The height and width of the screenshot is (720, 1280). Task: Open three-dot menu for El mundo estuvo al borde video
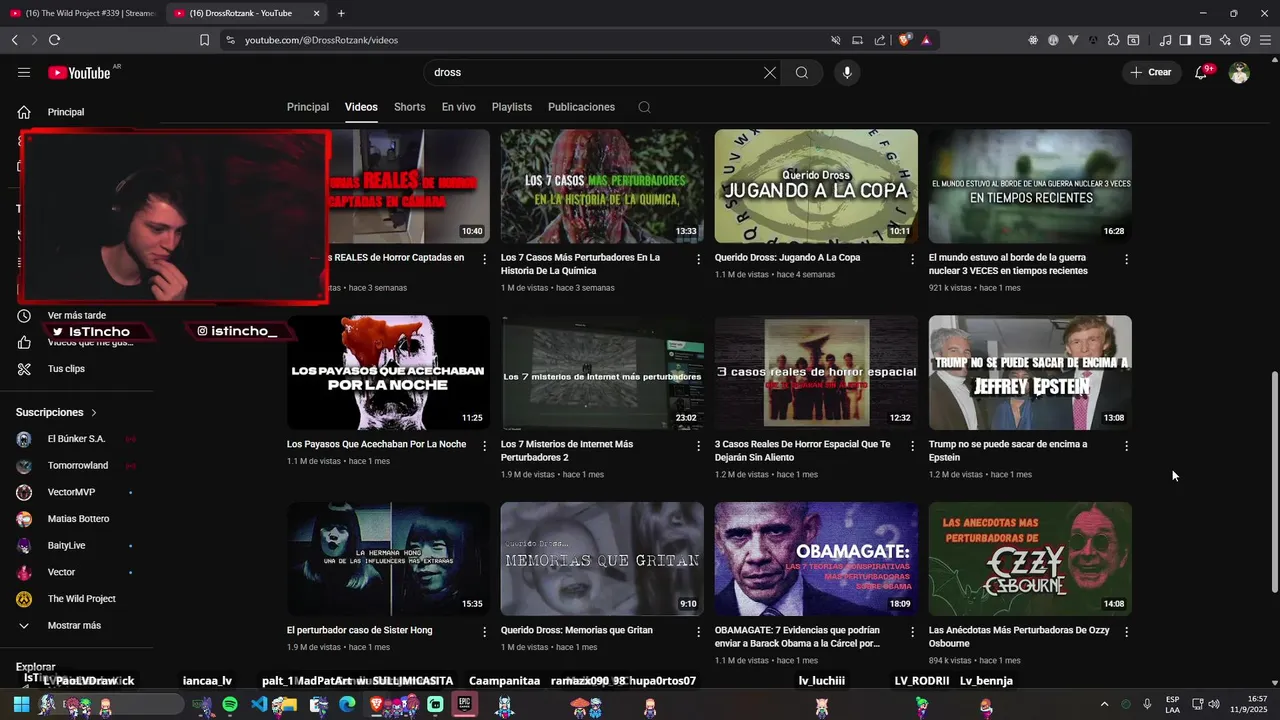(1126, 259)
